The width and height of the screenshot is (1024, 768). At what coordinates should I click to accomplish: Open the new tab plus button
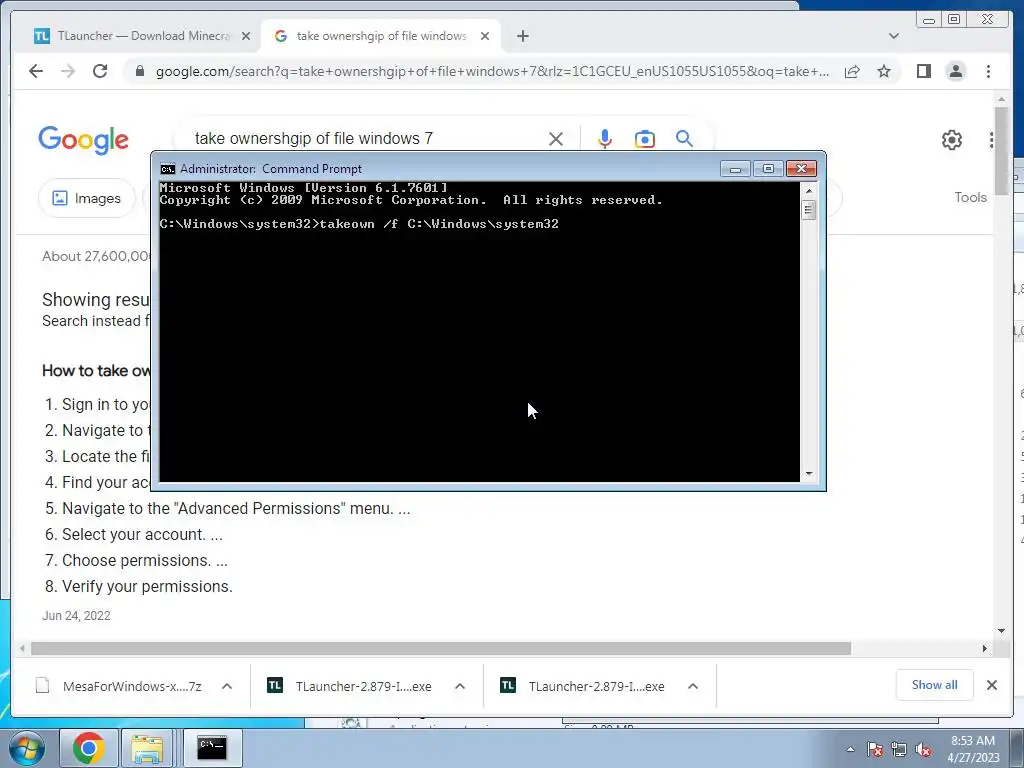pos(522,37)
